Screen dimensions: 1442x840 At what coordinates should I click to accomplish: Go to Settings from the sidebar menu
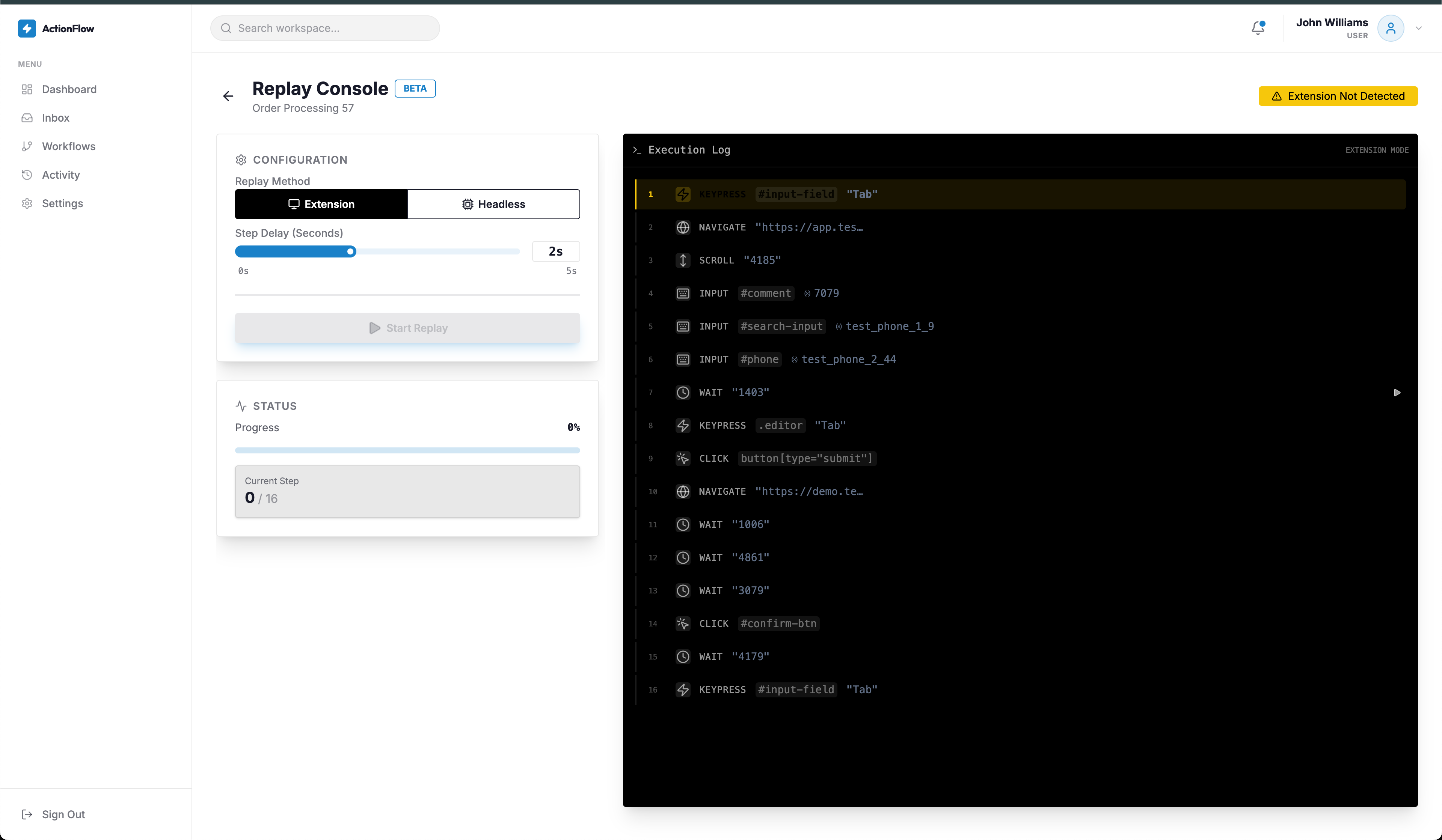(62, 203)
